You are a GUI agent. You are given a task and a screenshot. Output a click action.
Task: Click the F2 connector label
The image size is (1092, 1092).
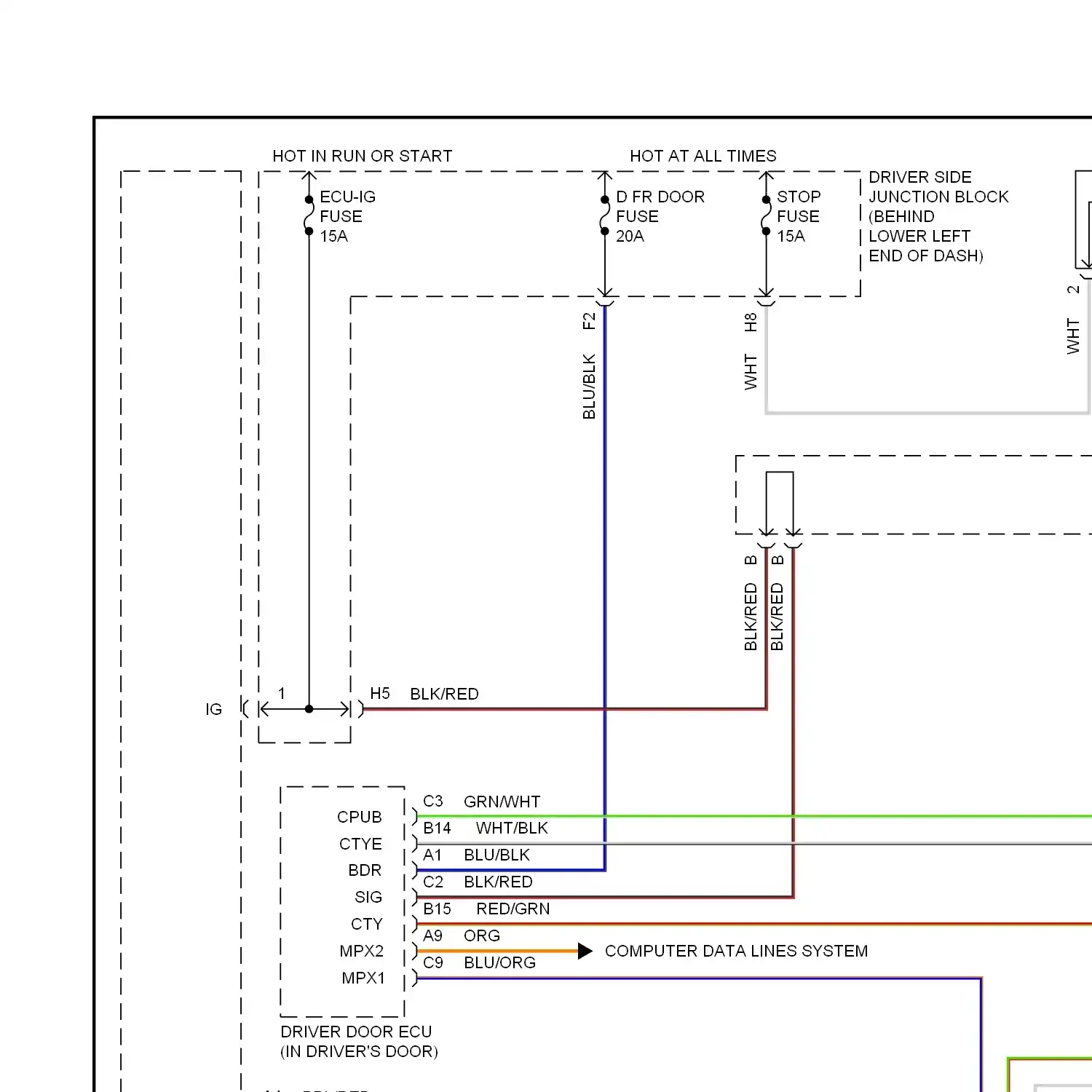click(589, 321)
